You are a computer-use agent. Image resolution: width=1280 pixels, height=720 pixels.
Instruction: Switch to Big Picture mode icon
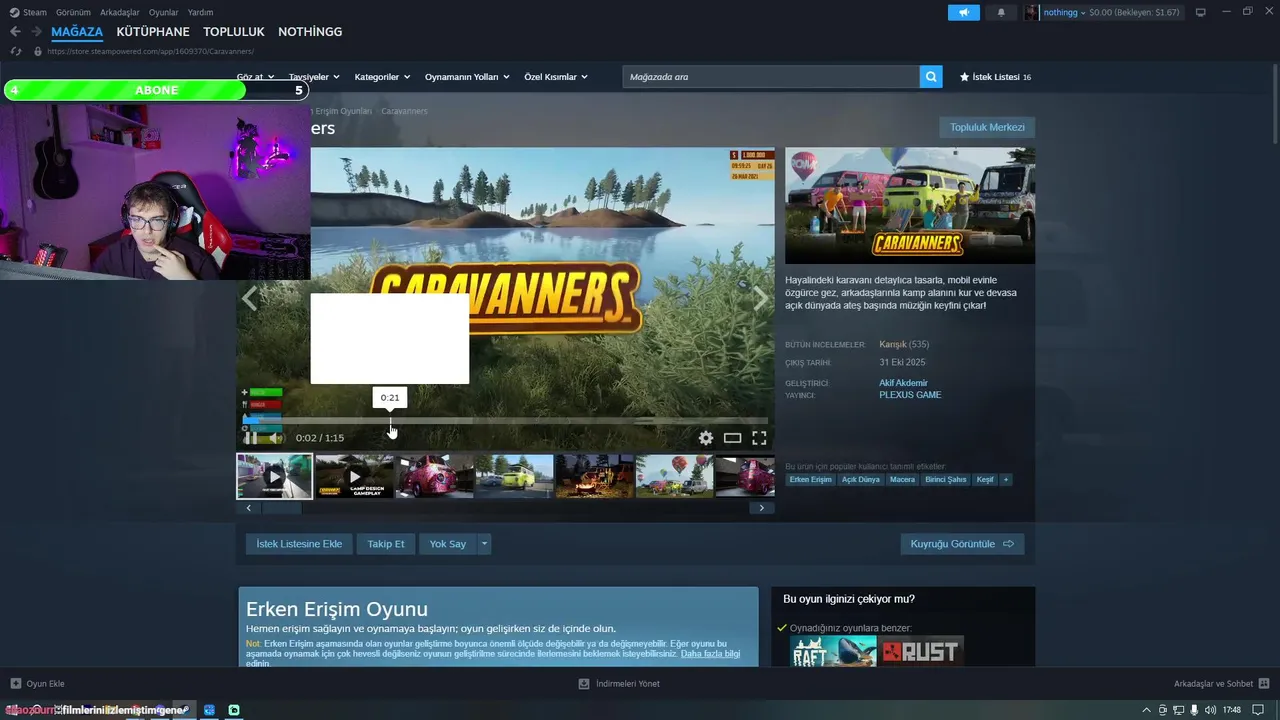[x=1201, y=12]
